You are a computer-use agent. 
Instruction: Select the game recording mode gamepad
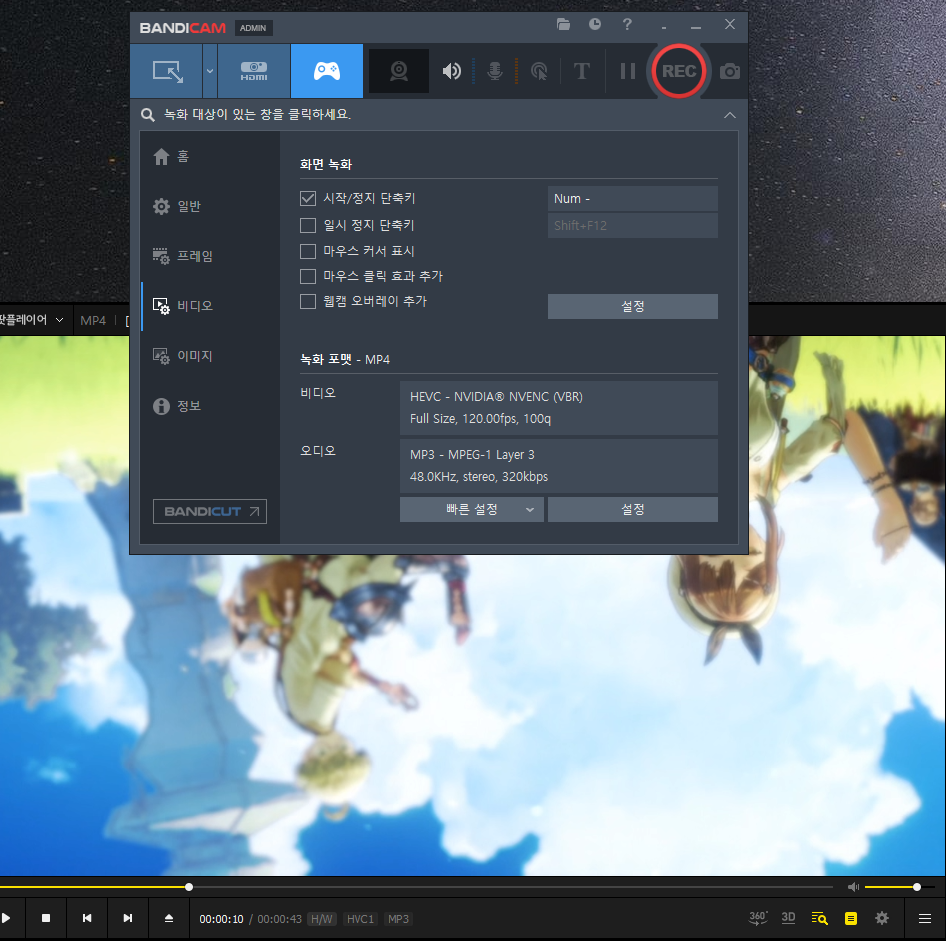point(327,71)
